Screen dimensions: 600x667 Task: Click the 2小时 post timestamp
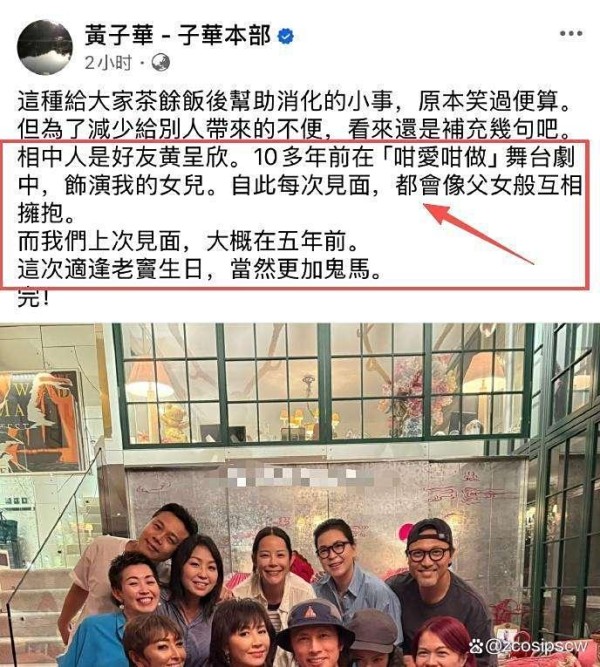[108, 63]
